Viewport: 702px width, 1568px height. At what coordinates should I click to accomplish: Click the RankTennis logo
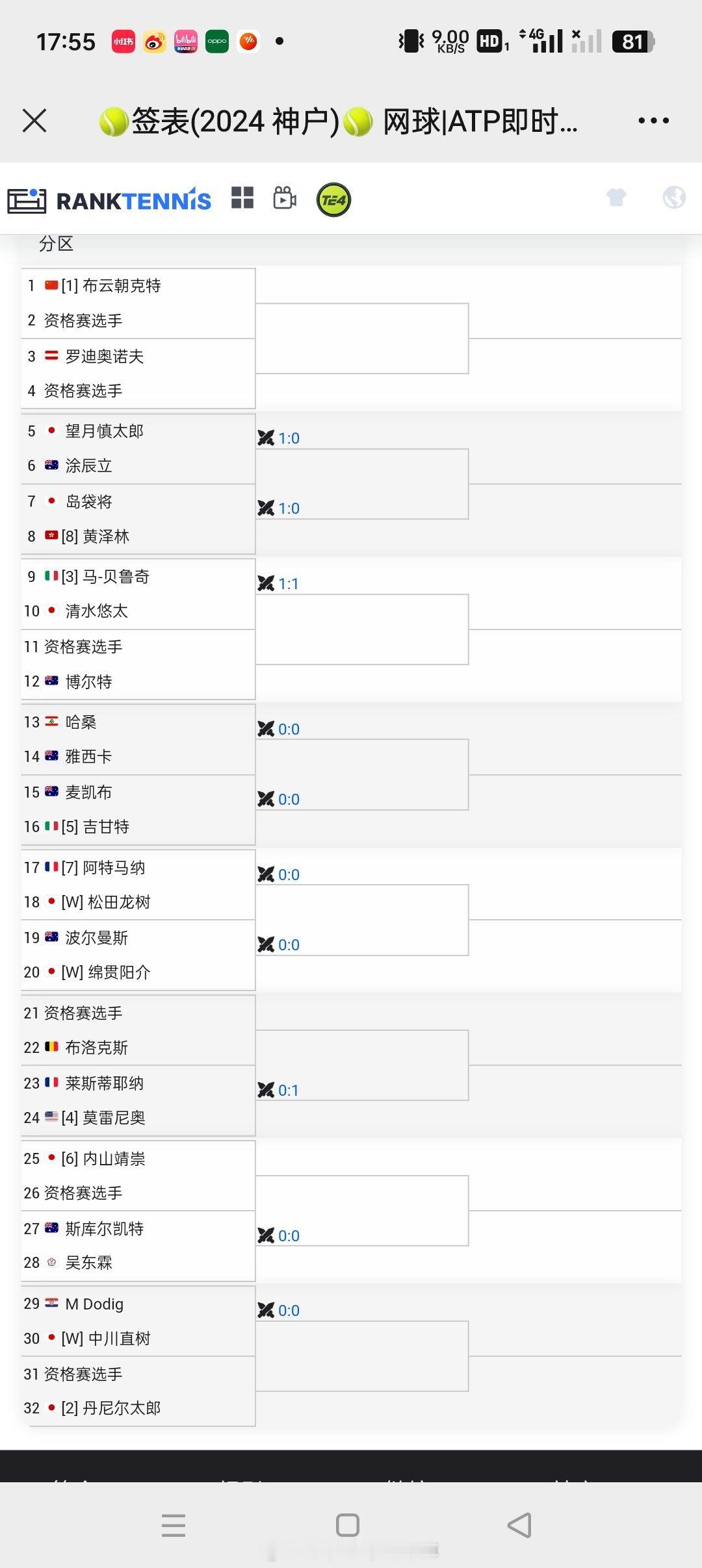pyautogui.click(x=109, y=200)
